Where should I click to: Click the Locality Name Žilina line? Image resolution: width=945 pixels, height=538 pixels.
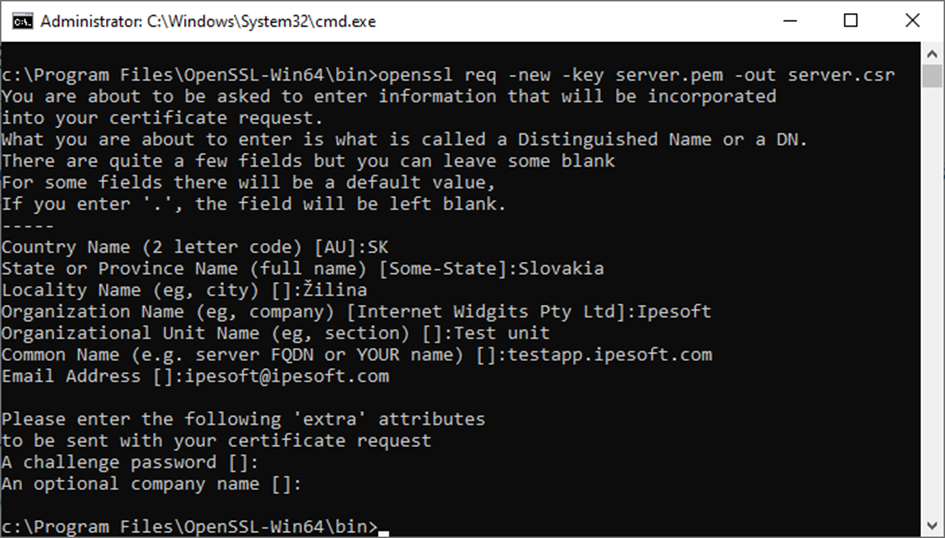click(184, 290)
